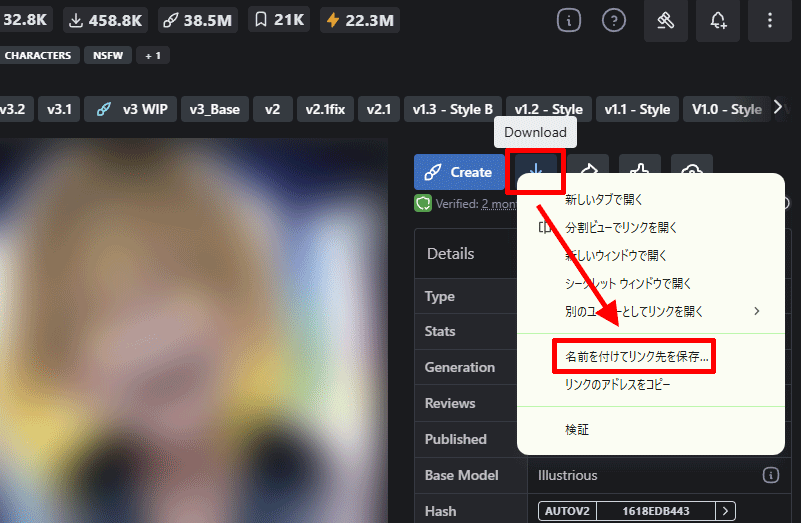801x523 pixels.
Task: Choose 名前を付けてリンク先を保存 menu entry
Action: (x=650, y=356)
